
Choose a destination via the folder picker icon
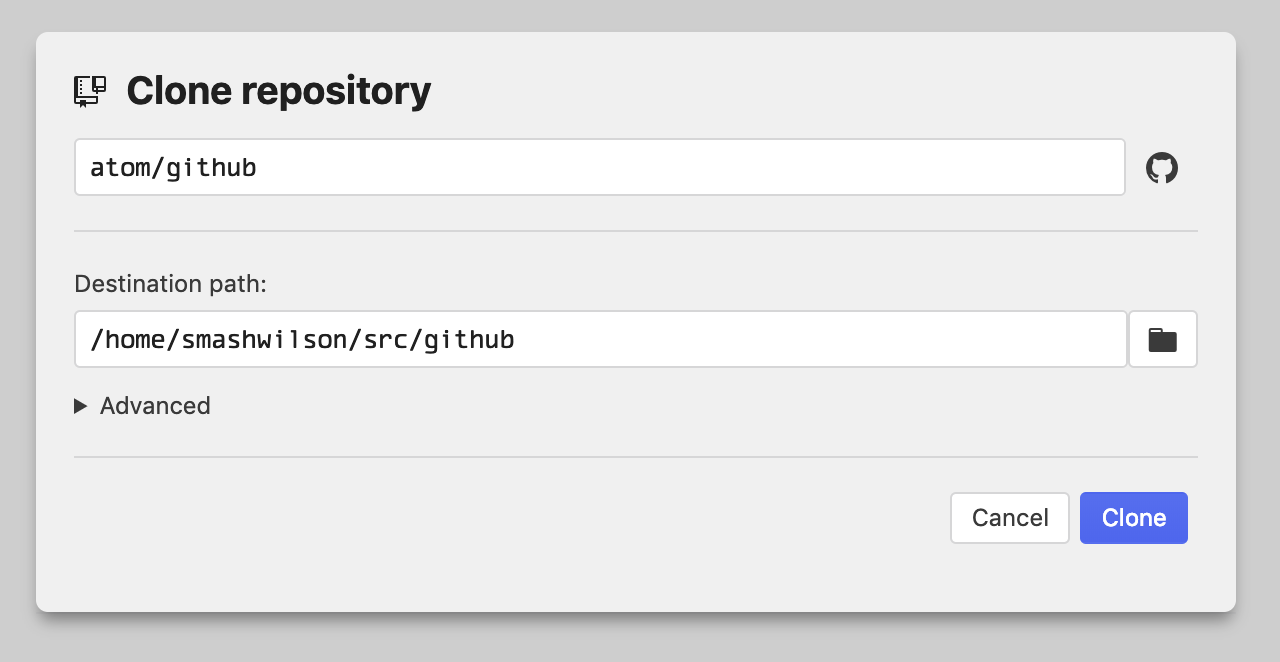1162,338
